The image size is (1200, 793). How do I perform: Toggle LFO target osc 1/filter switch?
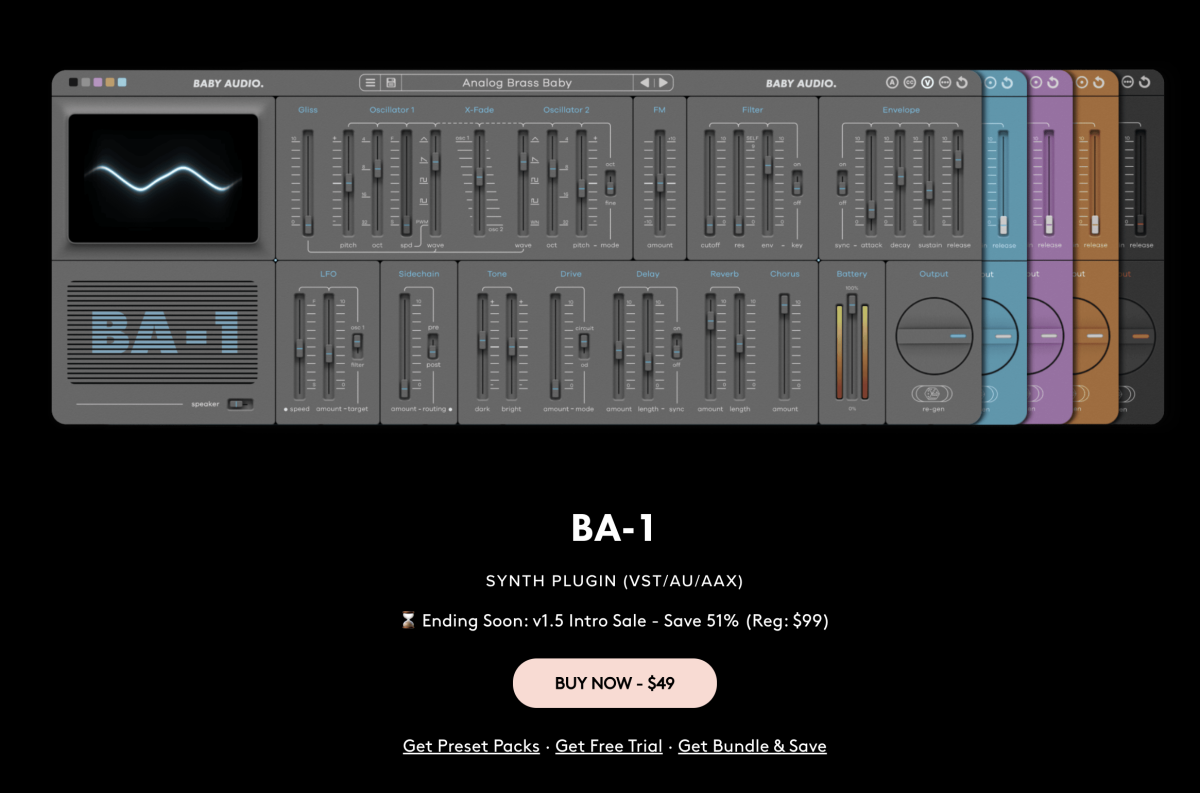coord(357,345)
